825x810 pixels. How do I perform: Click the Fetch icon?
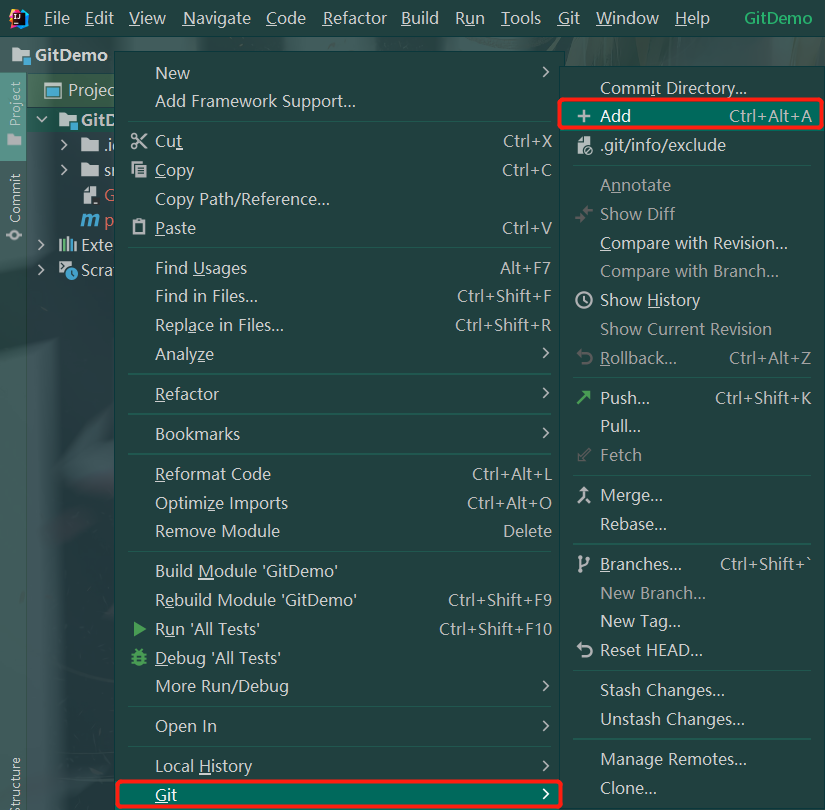[583, 455]
